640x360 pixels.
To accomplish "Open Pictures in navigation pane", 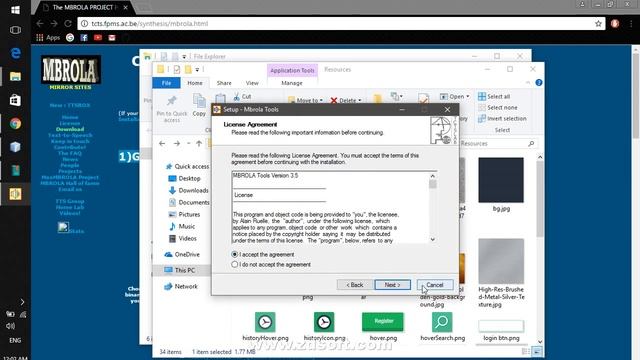I will [184, 214].
